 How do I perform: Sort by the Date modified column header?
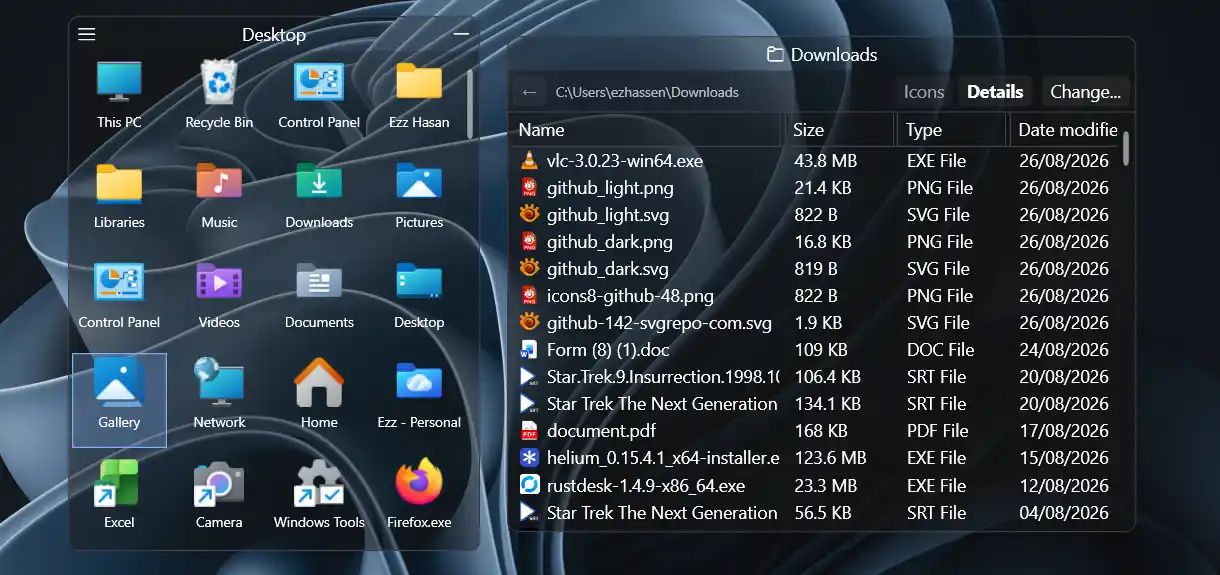click(x=1064, y=130)
